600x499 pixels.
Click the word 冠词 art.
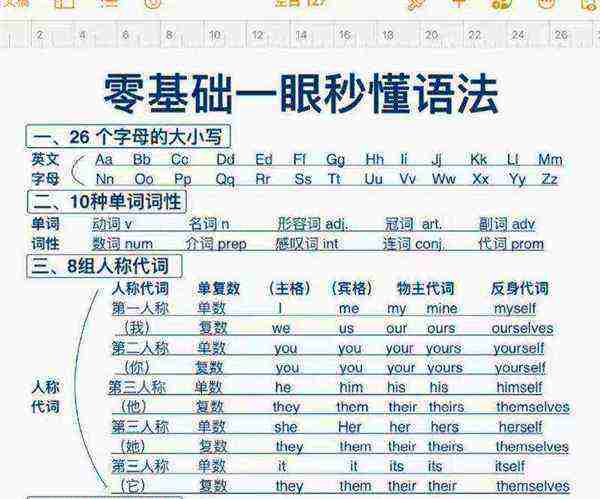(414, 224)
